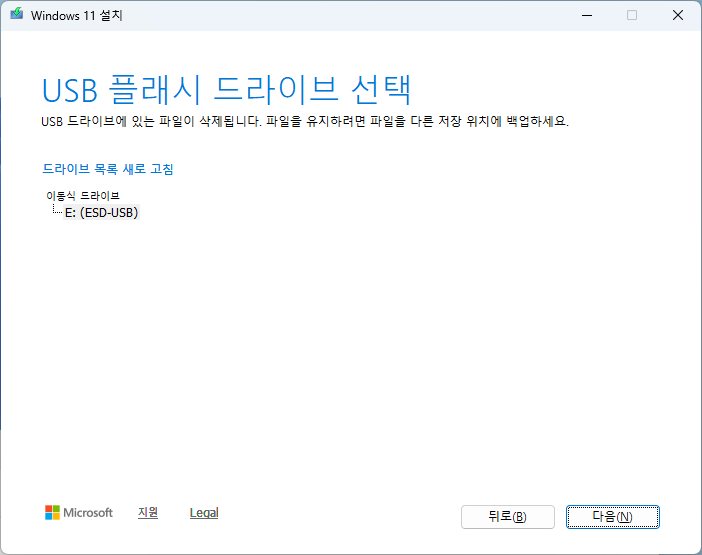Go back with the 뒤로(B) button
The image size is (702, 555).
(x=508, y=517)
